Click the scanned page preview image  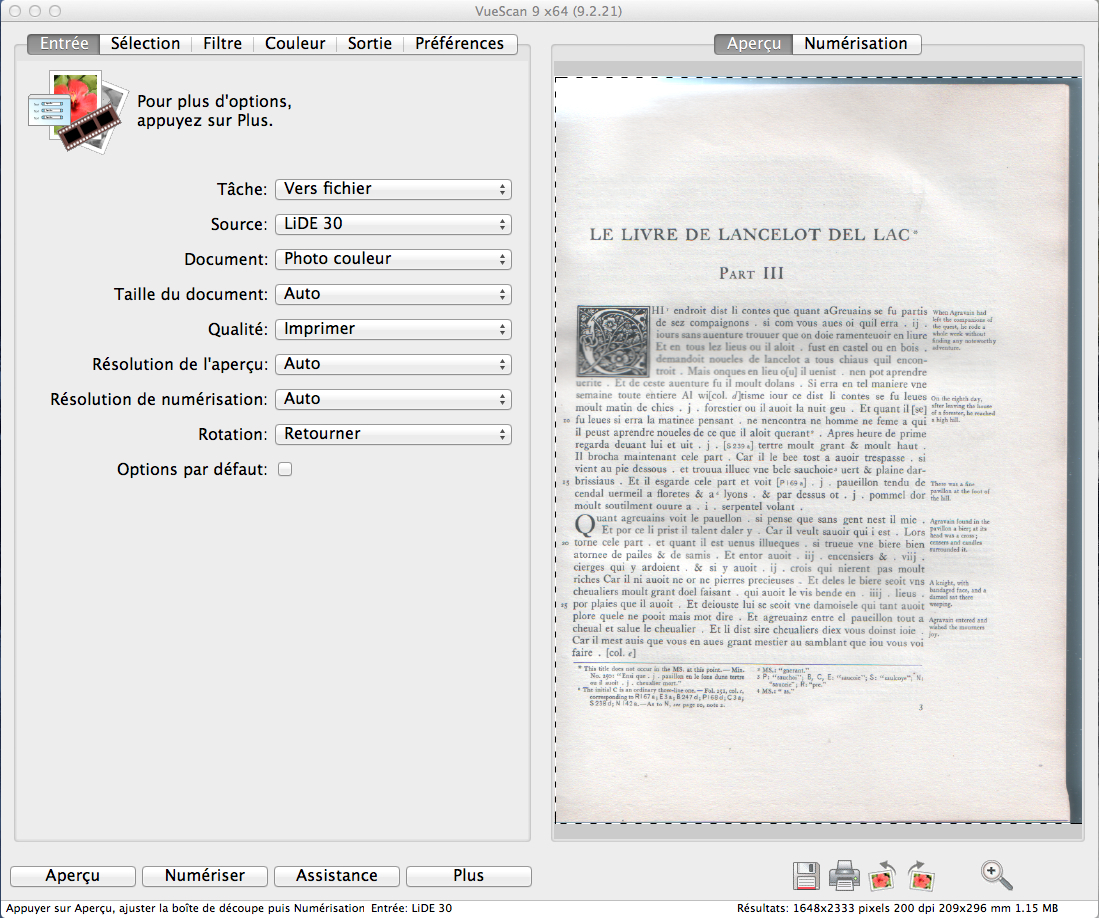click(819, 450)
